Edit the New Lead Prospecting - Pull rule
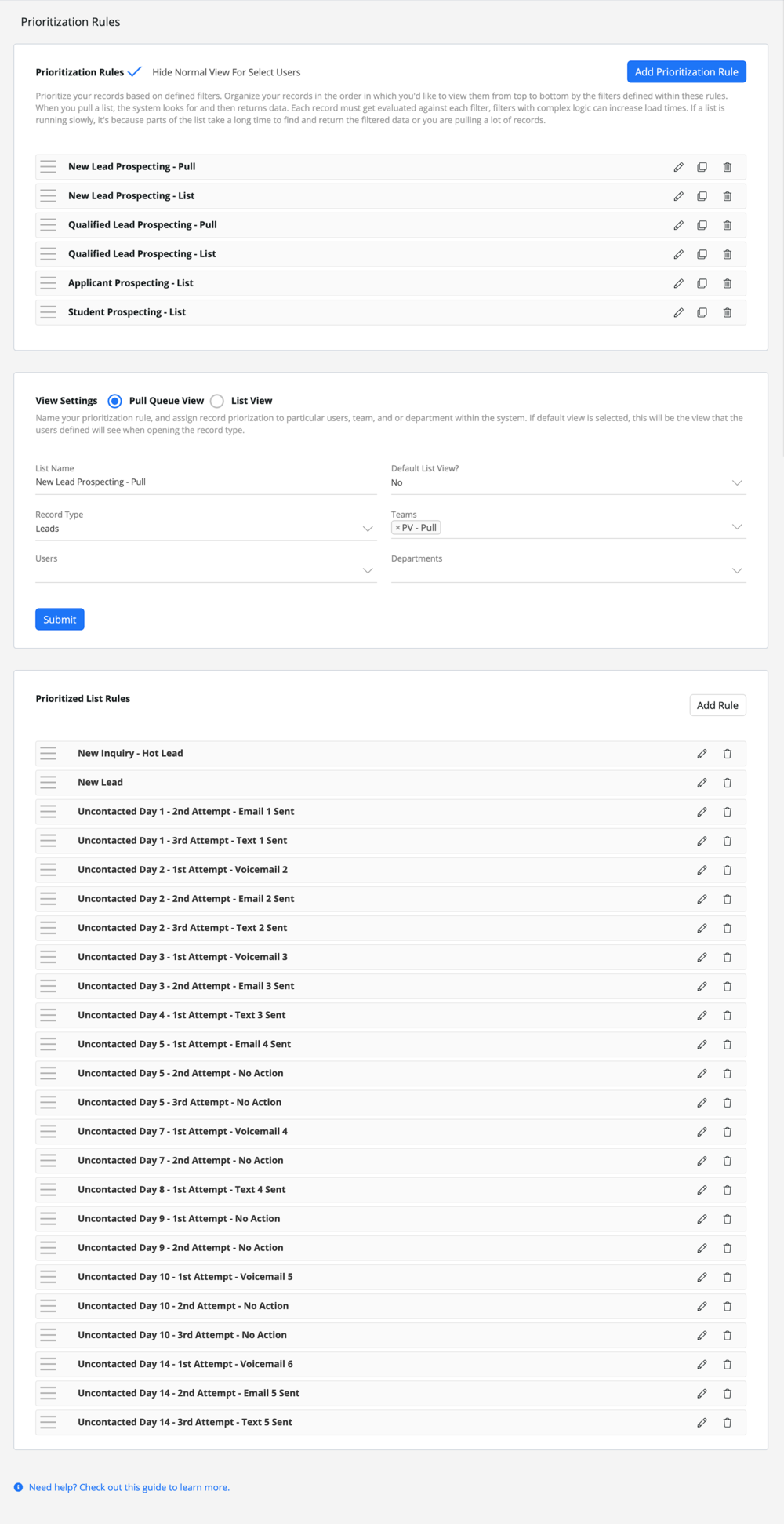 (679, 167)
